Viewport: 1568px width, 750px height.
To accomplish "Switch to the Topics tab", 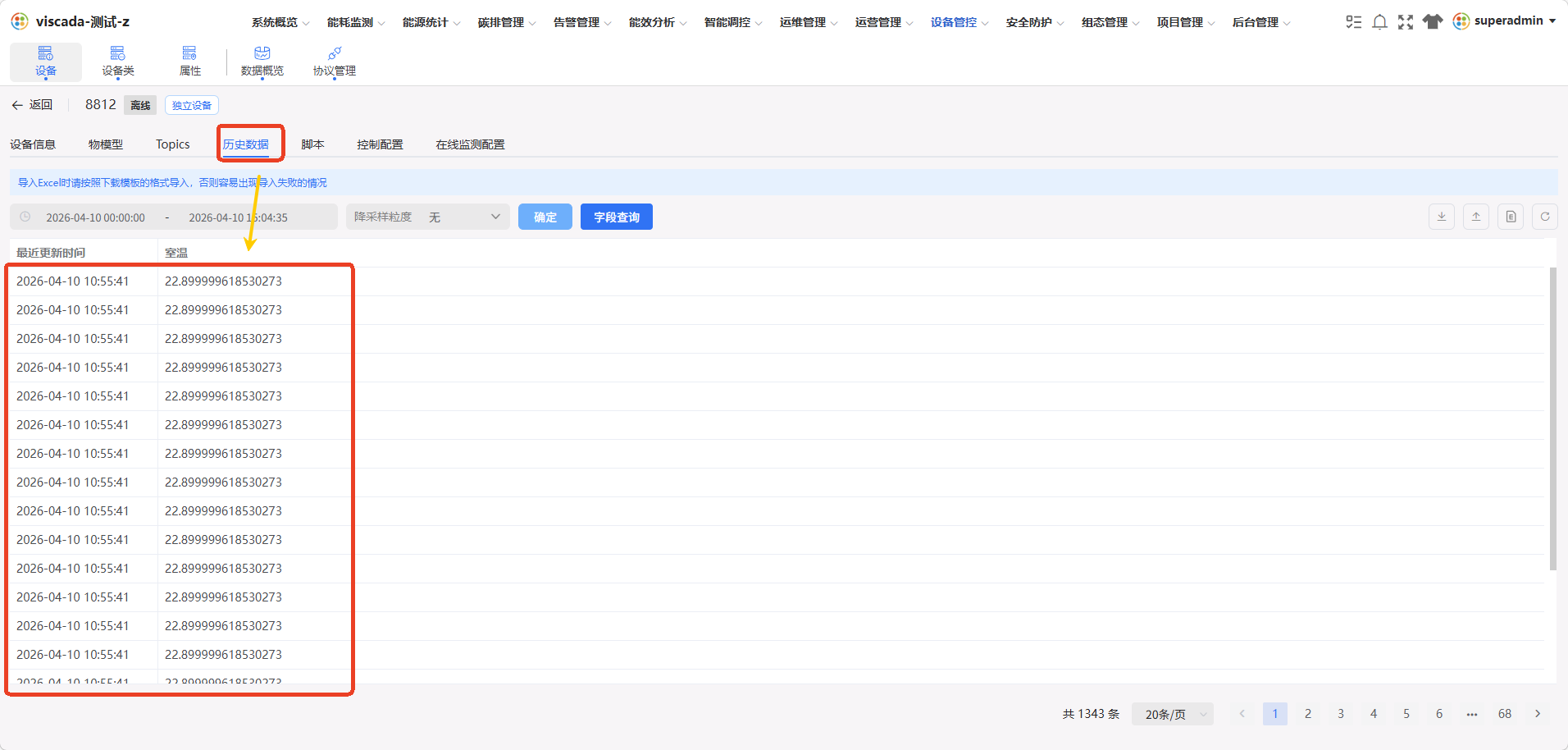I will pyautogui.click(x=173, y=144).
